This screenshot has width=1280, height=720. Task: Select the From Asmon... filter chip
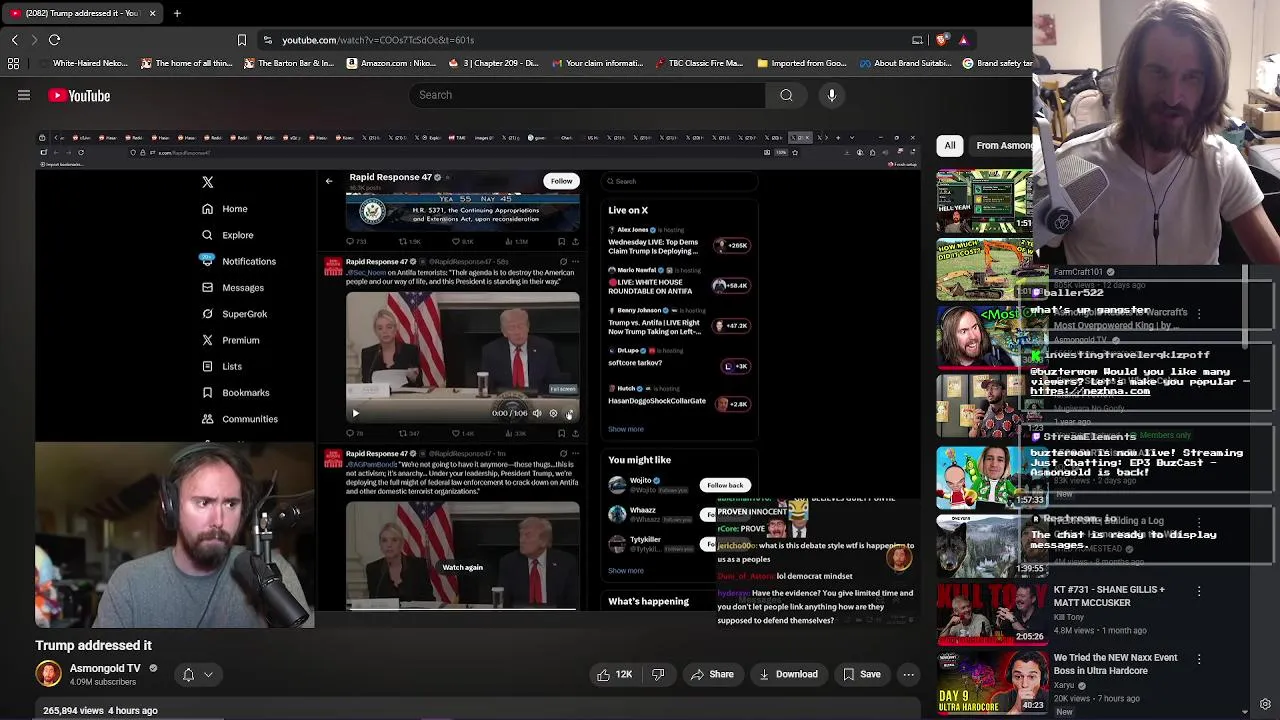click(x=1000, y=145)
